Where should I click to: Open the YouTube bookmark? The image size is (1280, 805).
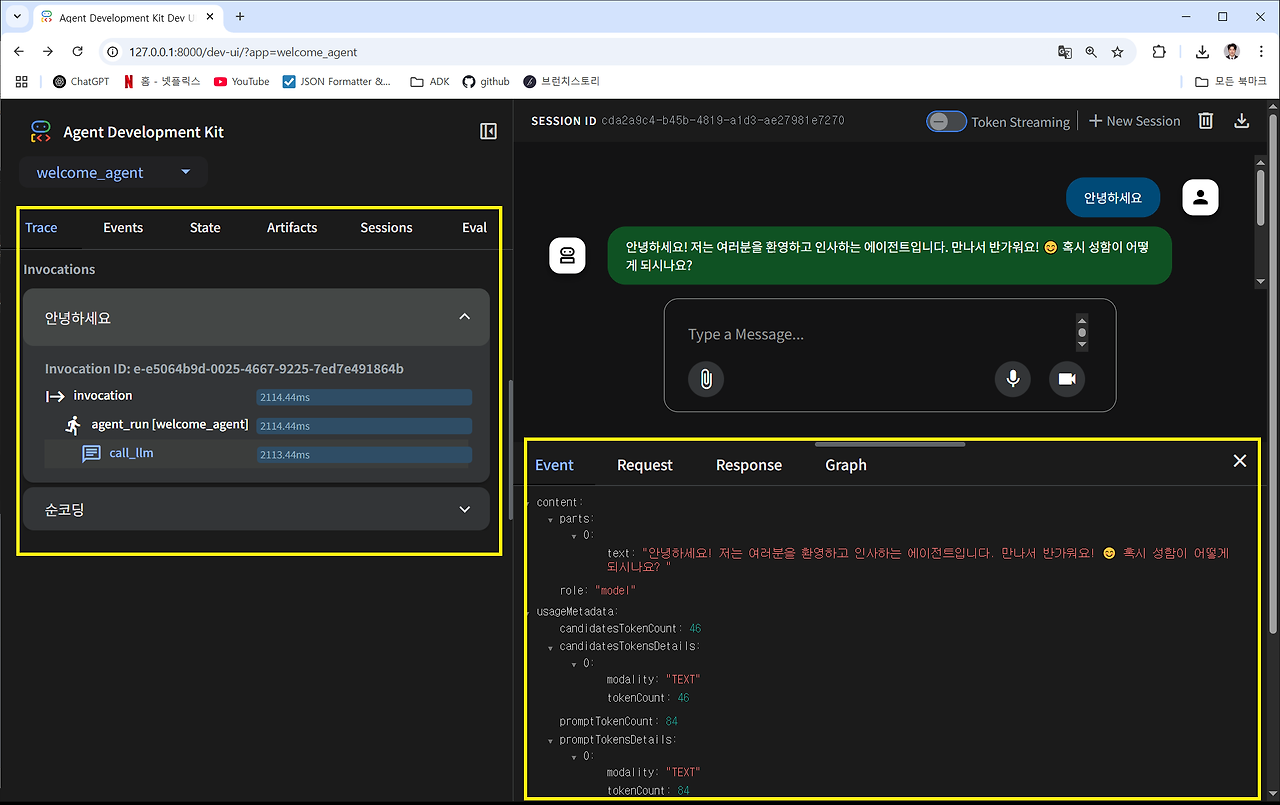pyautogui.click(x=242, y=82)
